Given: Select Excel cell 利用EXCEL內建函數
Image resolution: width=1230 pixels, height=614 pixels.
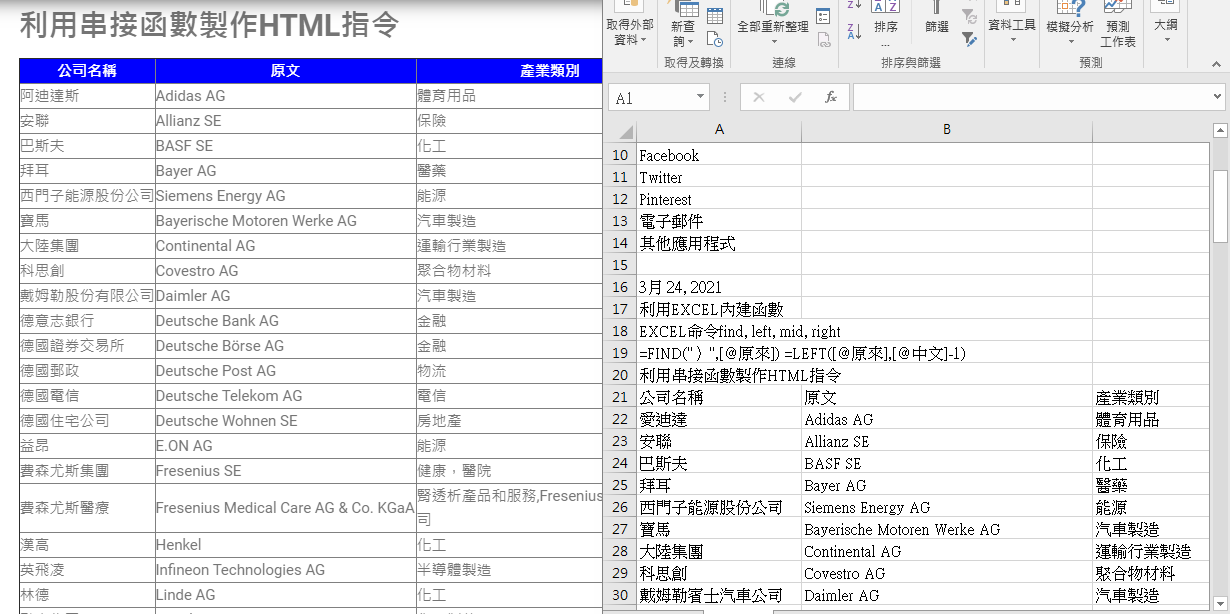Looking at the screenshot, I should tap(719, 309).
